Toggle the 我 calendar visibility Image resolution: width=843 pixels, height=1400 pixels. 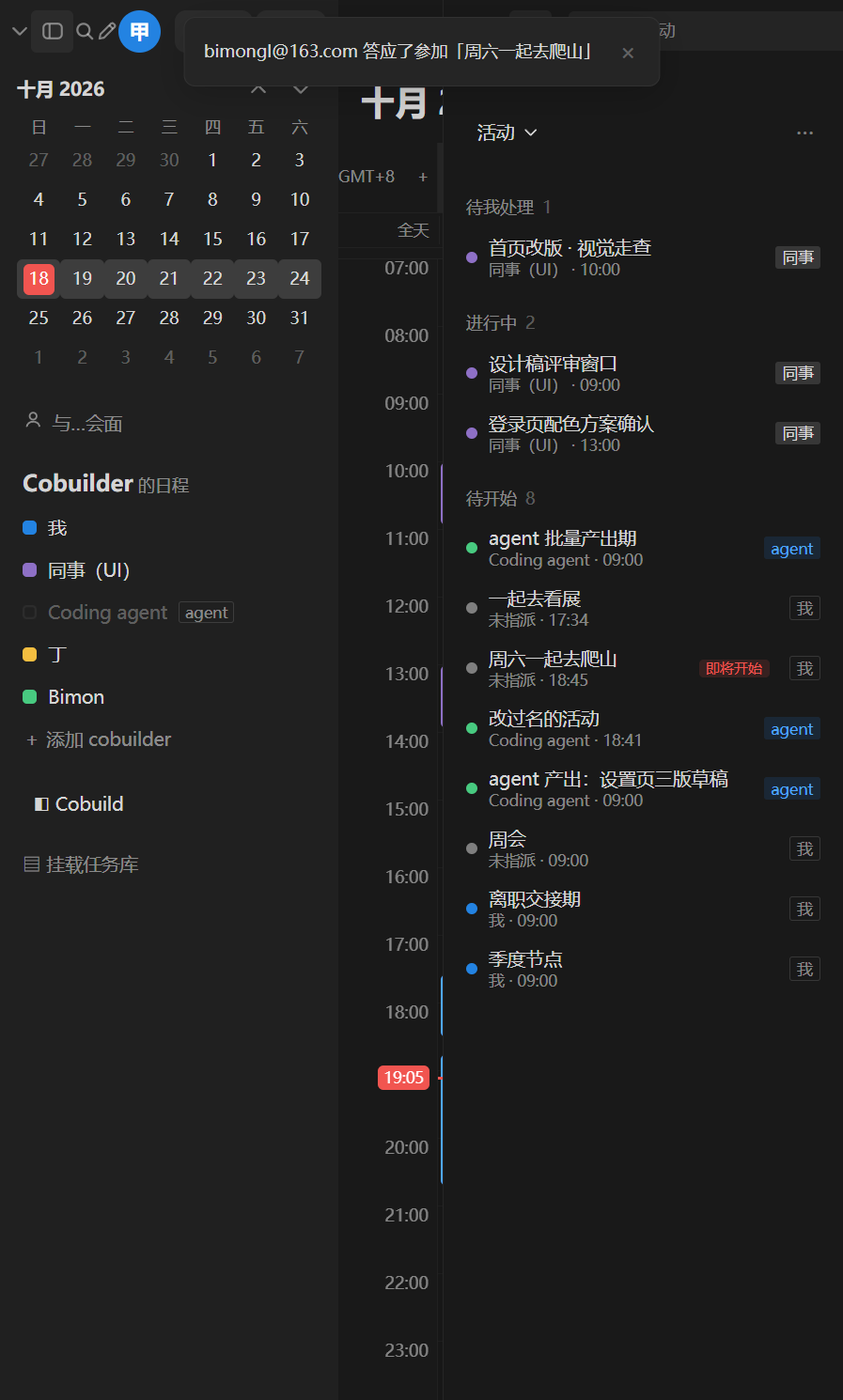pyautogui.click(x=29, y=528)
